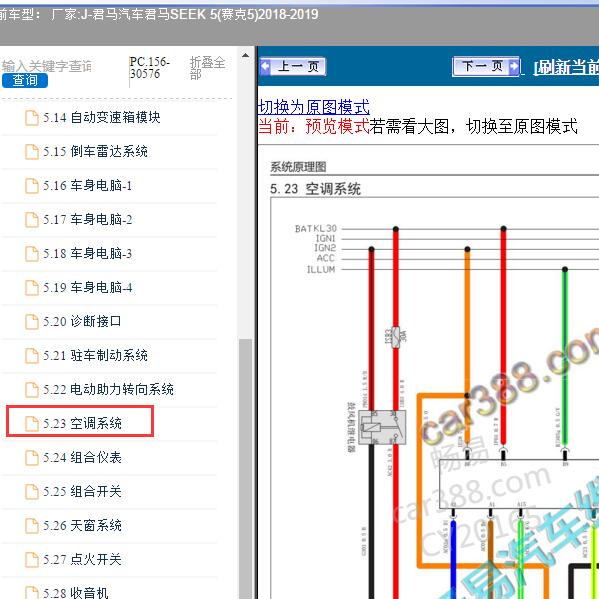Focus the keyword search input field
Viewport: 599px width, 599px height.
(47, 66)
